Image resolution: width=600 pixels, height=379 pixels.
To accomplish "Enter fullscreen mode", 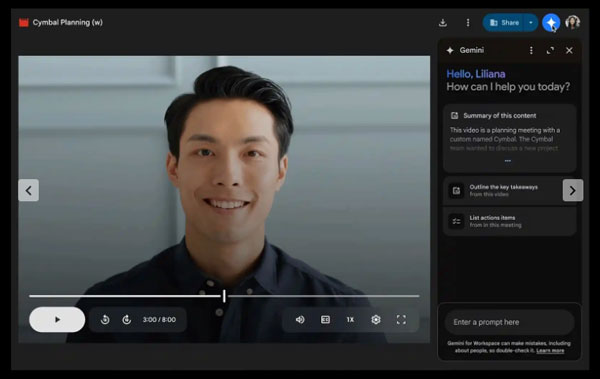I will (401, 320).
